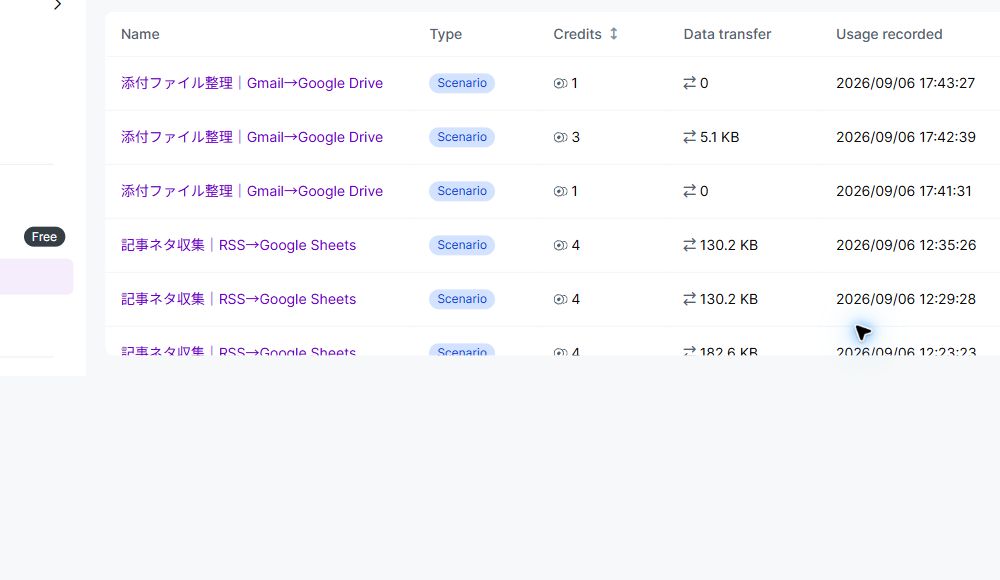Click the data transfer icon in the 12:29:28 row

(x=689, y=299)
